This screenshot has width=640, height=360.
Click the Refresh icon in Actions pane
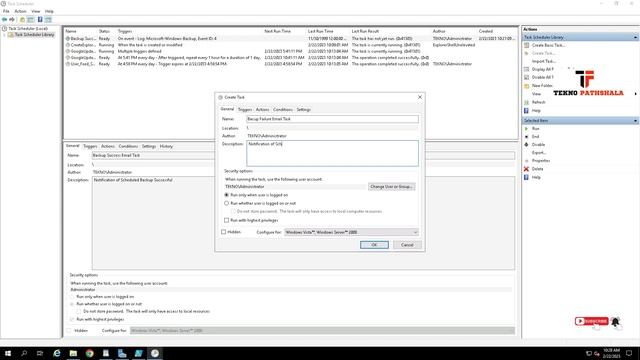click(527, 102)
